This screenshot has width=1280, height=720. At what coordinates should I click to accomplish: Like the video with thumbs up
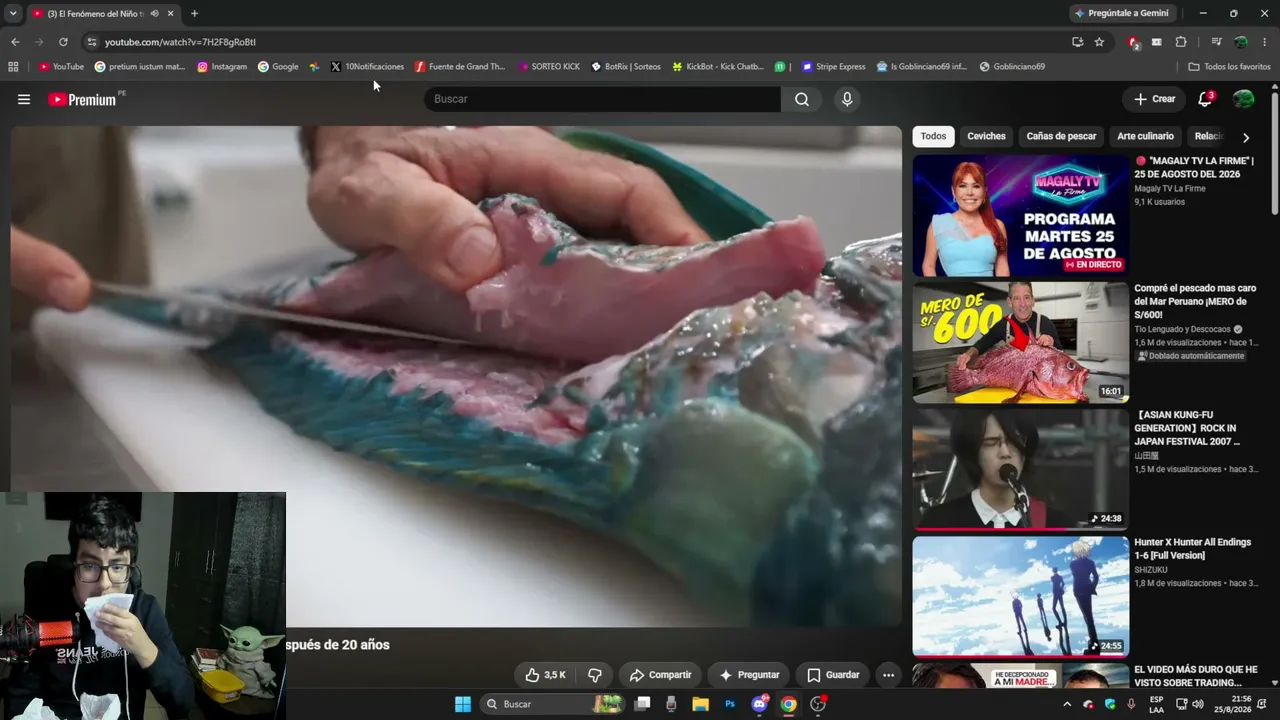pos(546,675)
